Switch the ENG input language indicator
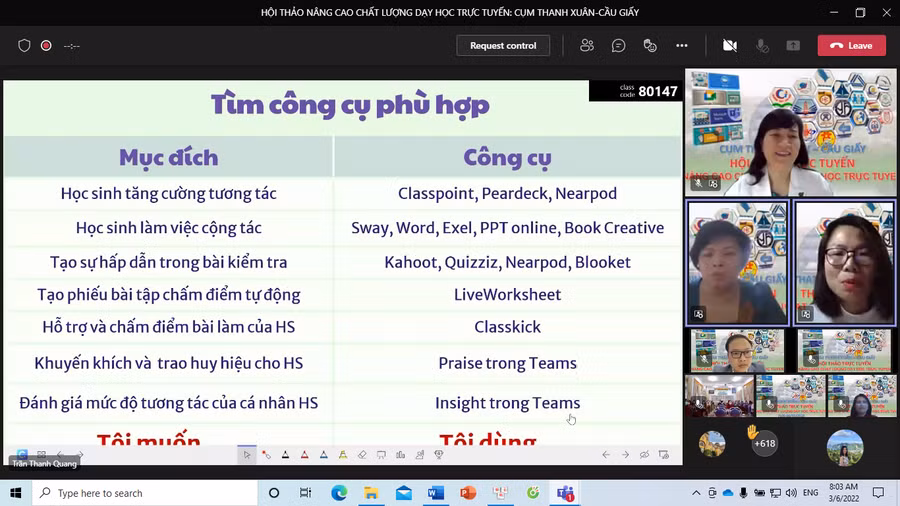This screenshot has height=506, width=900. point(810,493)
